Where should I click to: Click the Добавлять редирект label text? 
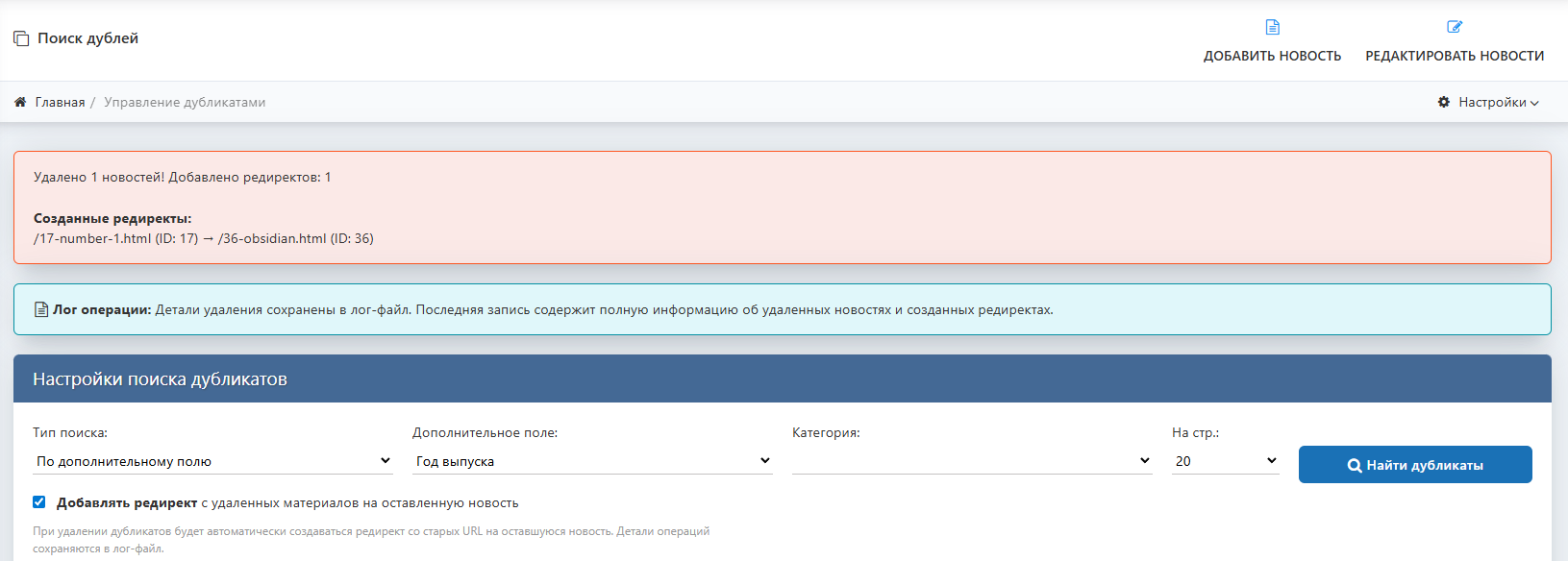[127, 502]
